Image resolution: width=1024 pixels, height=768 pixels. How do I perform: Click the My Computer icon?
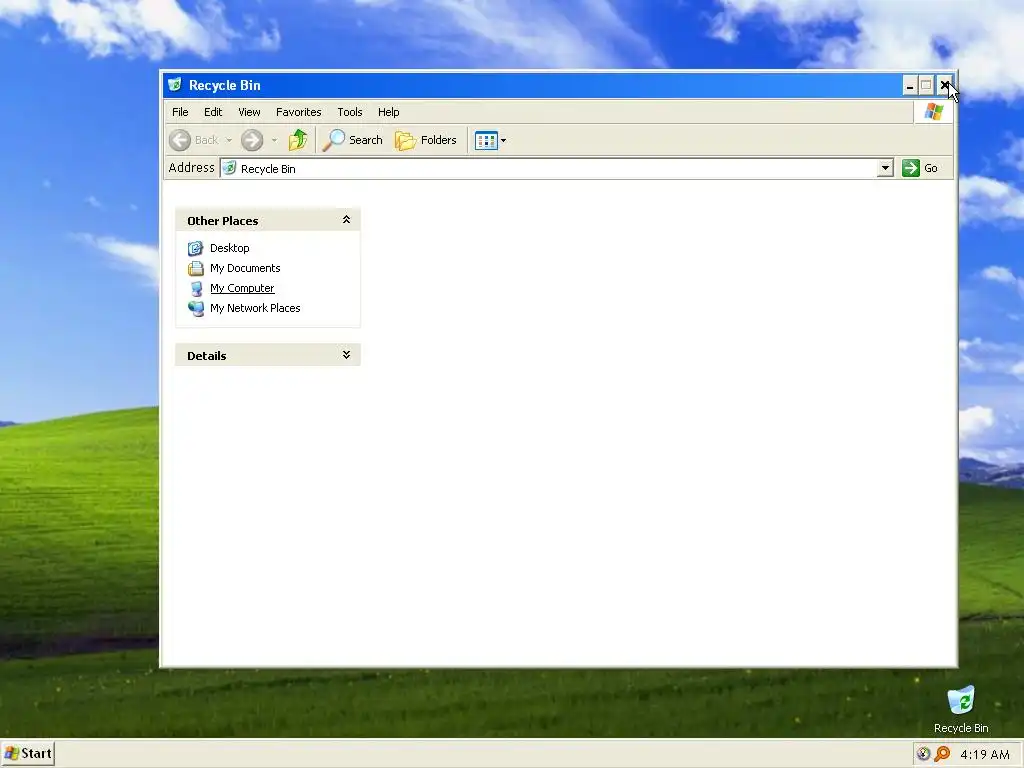coord(196,289)
